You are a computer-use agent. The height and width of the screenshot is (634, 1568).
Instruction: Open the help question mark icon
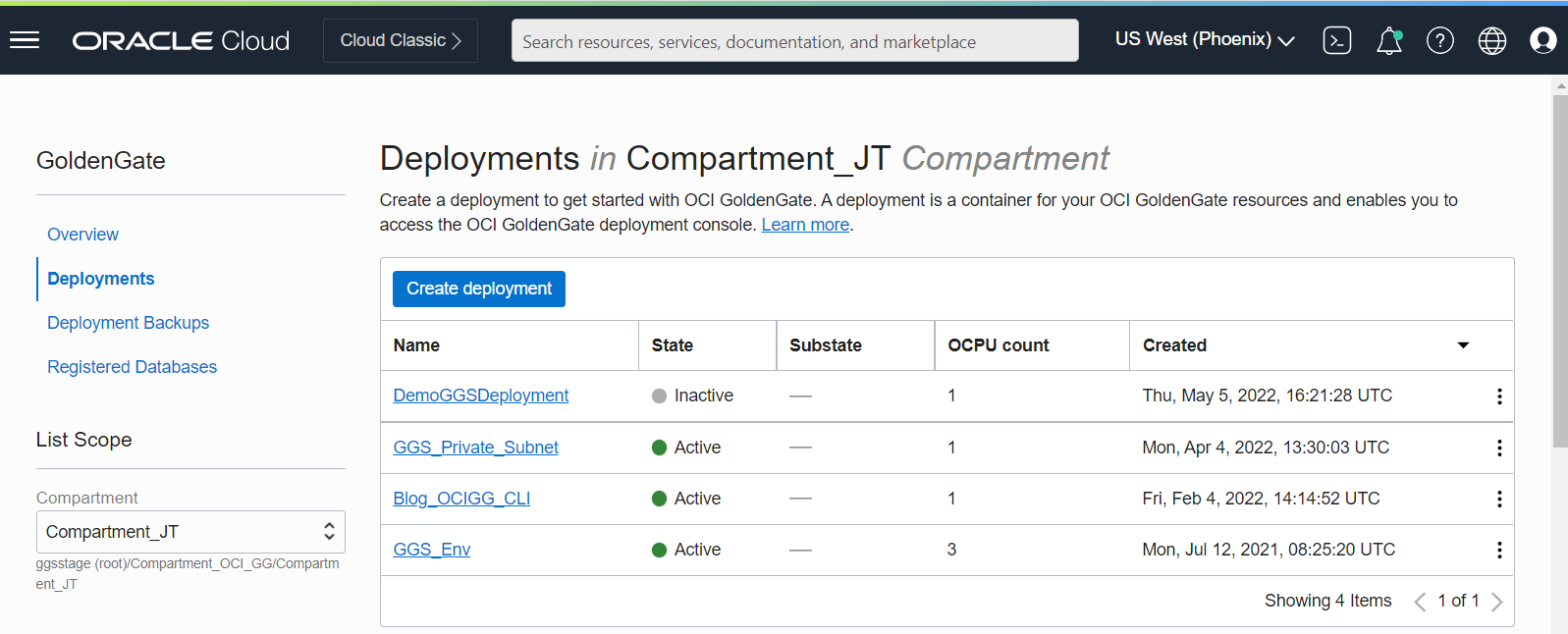(x=1440, y=40)
